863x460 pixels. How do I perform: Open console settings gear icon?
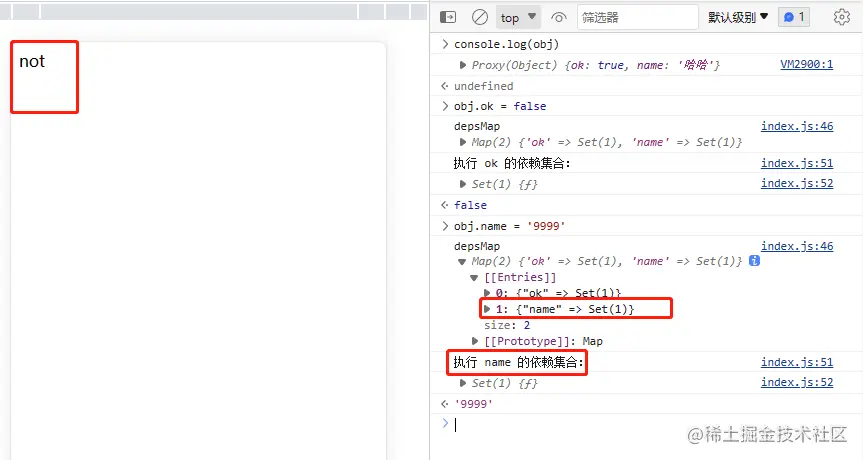click(x=842, y=18)
